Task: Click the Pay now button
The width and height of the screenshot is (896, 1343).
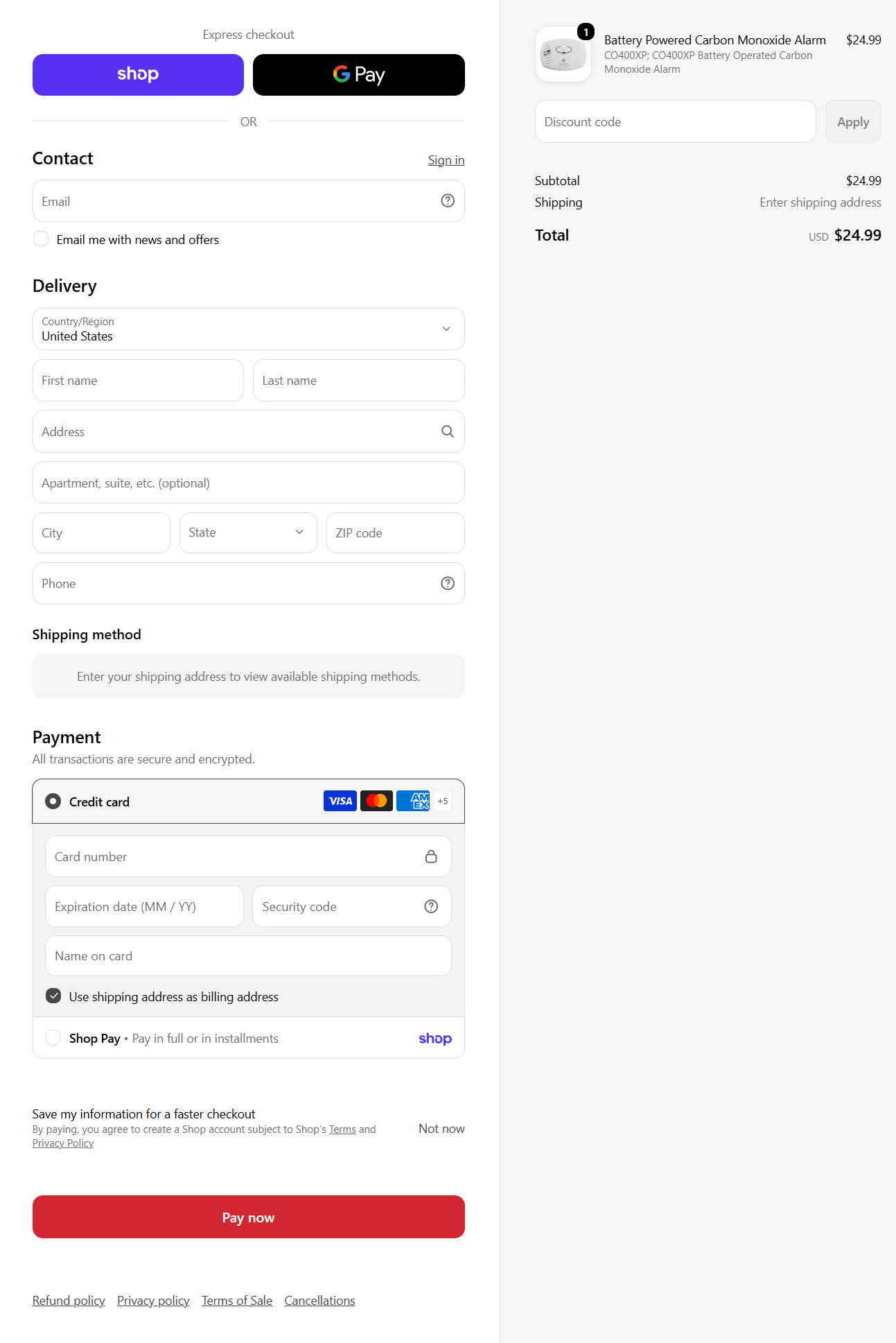Action: pos(248,1217)
